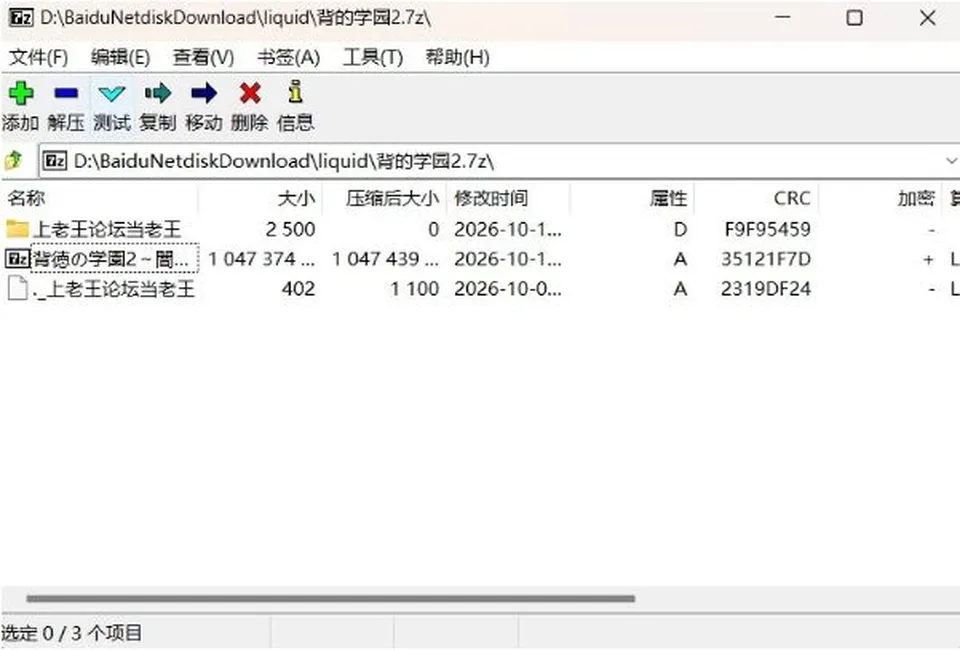
Task: Open the 工具(T) menu
Action: tap(372, 58)
